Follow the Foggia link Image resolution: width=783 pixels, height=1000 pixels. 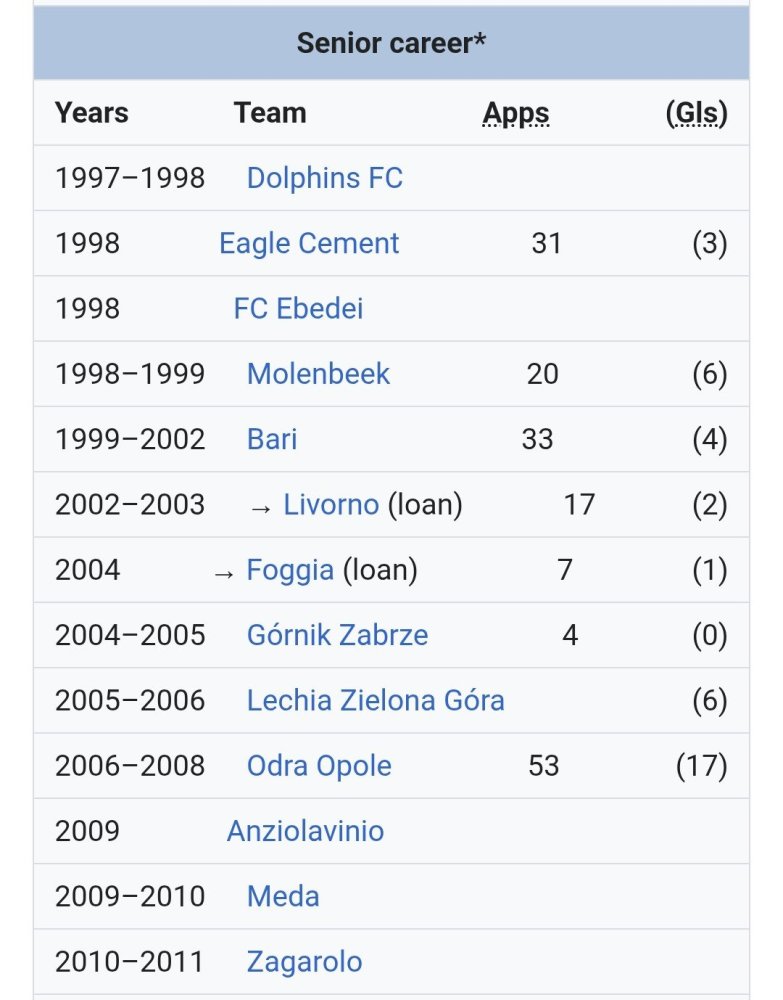click(x=290, y=570)
